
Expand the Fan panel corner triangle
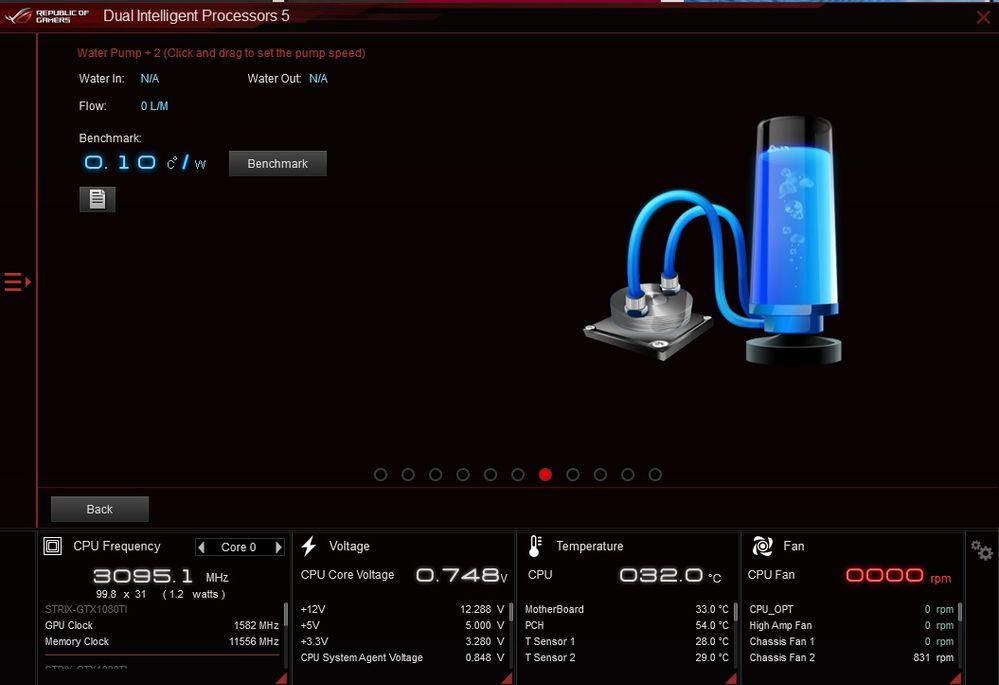[x=956, y=679]
